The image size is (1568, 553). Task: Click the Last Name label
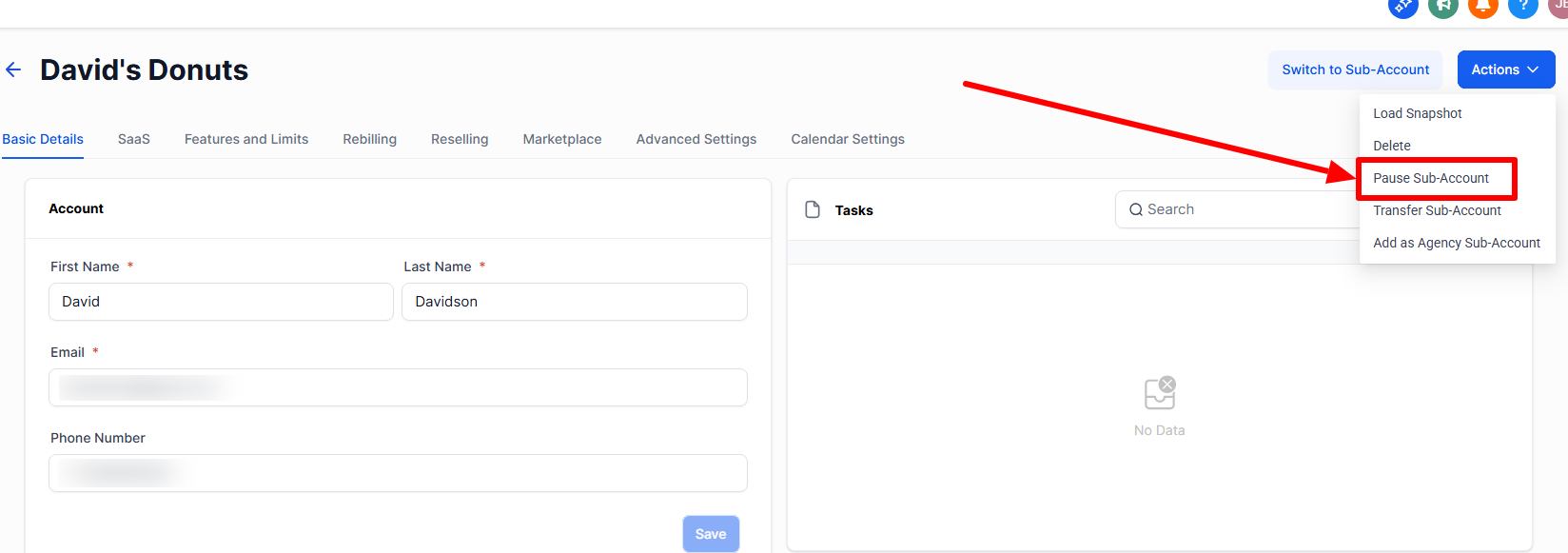coord(438,267)
